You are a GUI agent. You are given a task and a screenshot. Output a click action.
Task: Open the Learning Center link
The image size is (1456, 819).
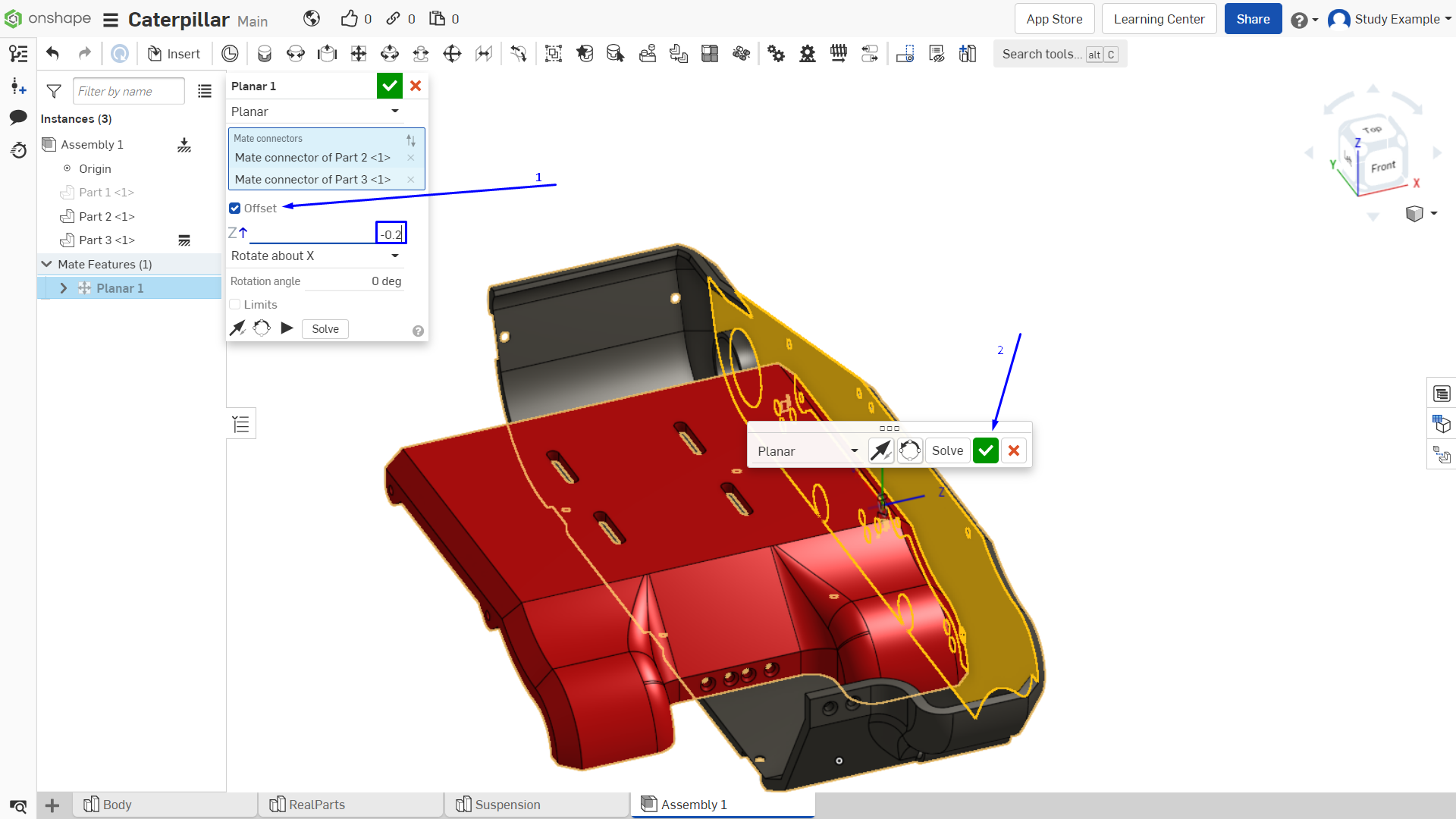1159,19
